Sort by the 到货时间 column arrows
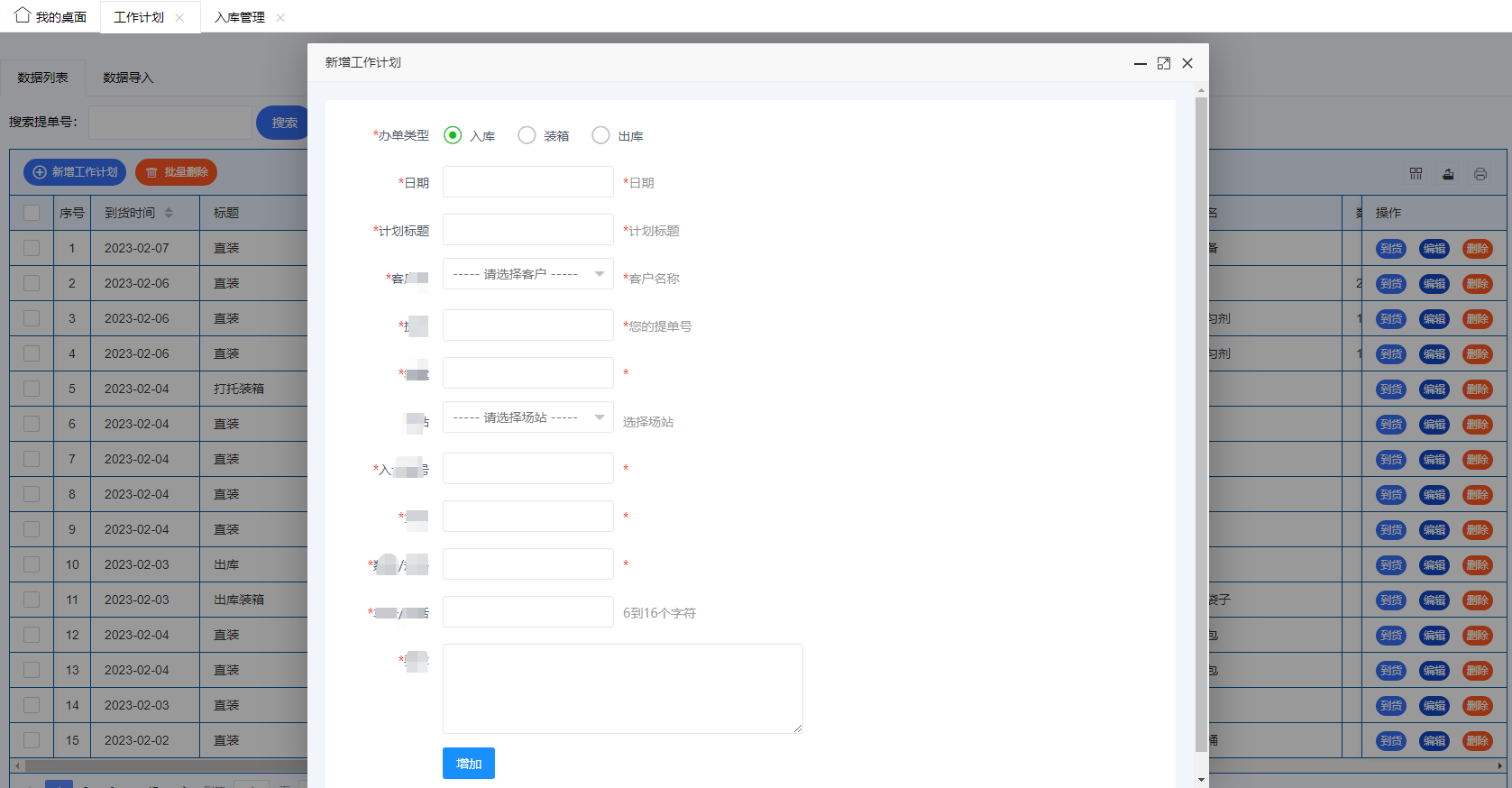The width and height of the screenshot is (1512, 788). click(169, 213)
